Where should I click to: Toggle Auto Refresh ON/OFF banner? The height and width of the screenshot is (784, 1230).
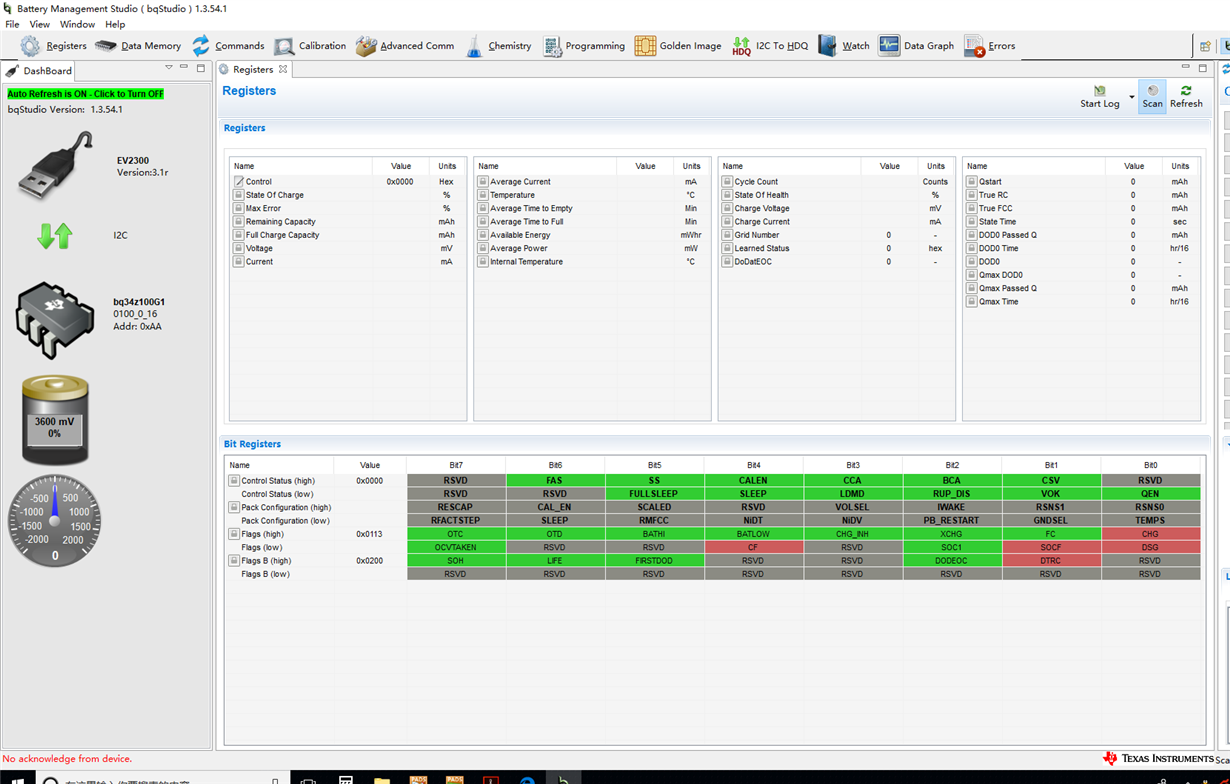86,94
